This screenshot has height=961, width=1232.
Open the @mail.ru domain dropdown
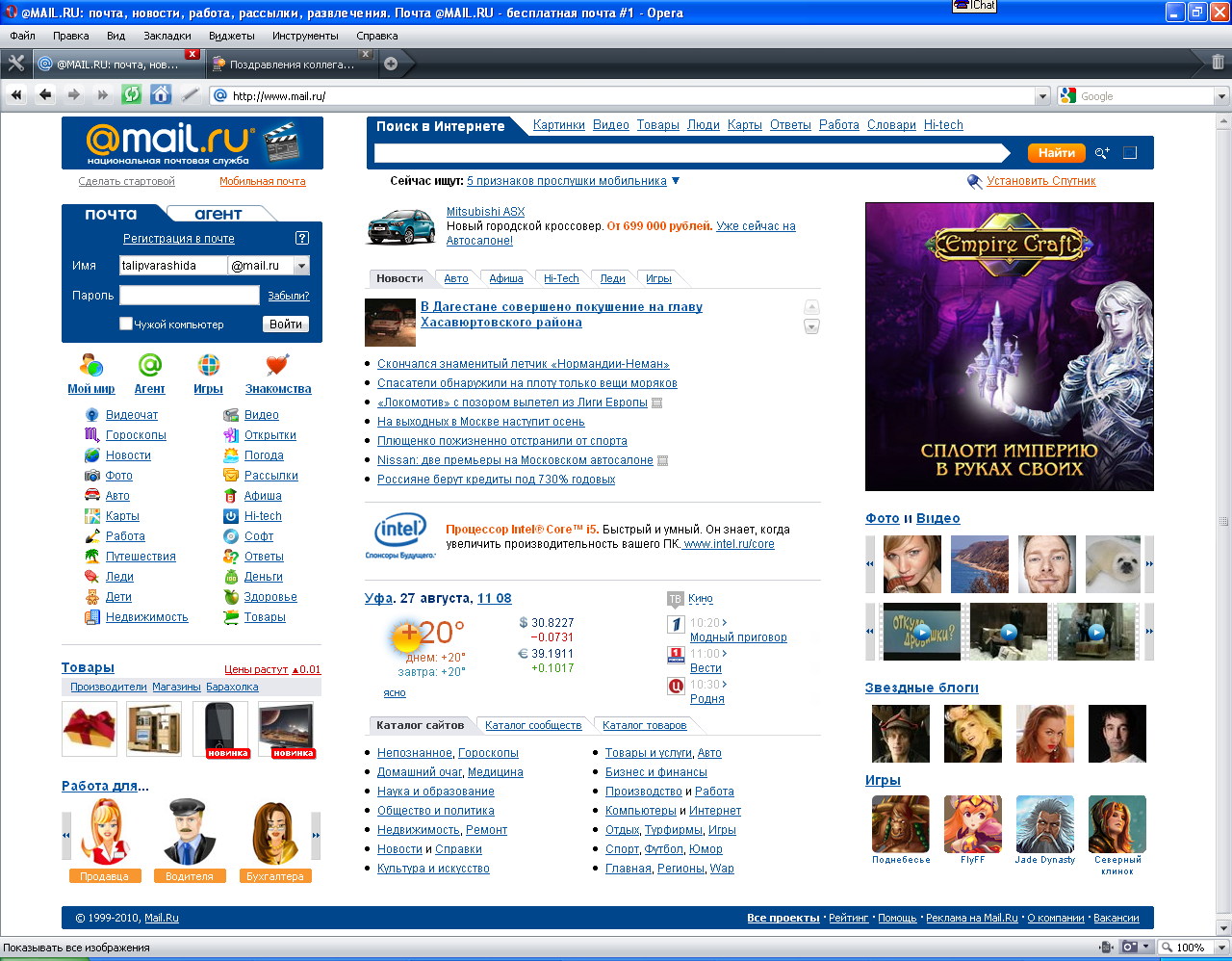(301, 266)
